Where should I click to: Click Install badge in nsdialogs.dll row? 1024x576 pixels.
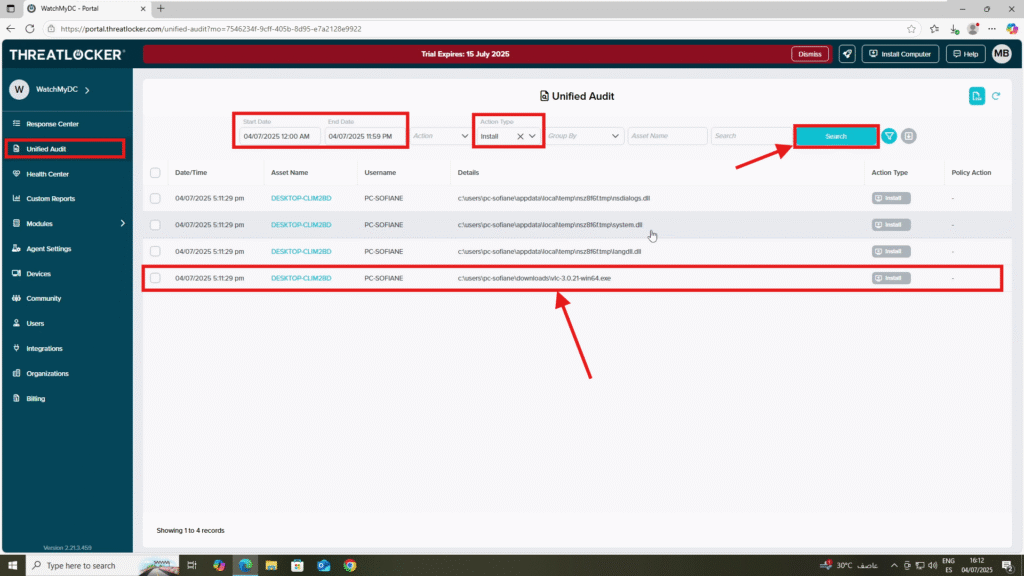(x=891, y=199)
